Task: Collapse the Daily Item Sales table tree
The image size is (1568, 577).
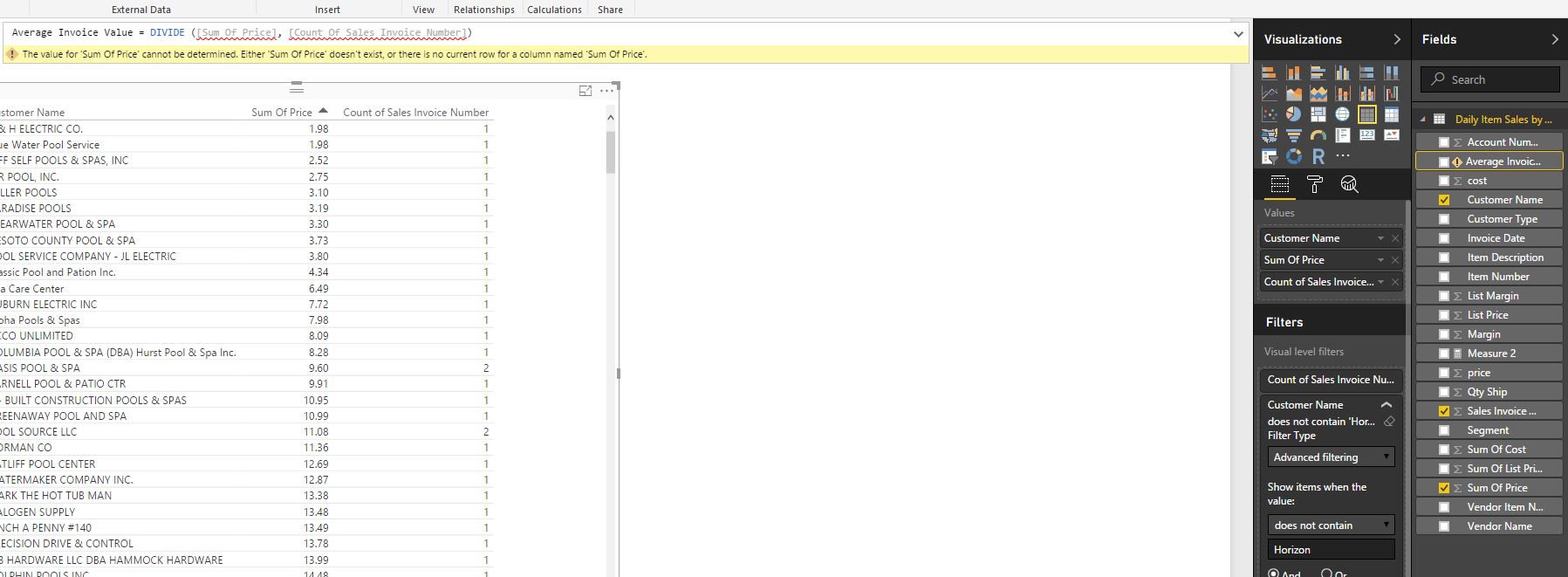Action: pyautogui.click(x=1423, y=120)
